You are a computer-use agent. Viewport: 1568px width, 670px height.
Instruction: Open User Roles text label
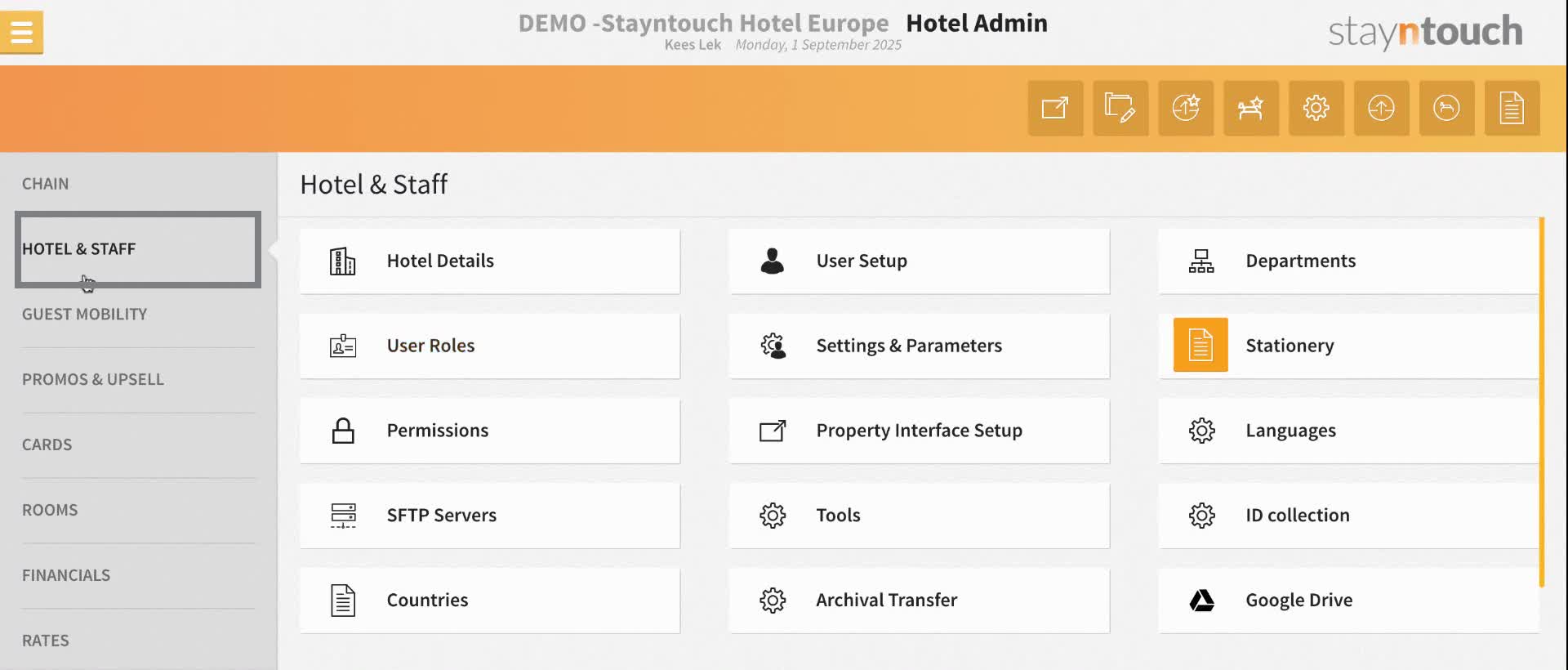430,346
